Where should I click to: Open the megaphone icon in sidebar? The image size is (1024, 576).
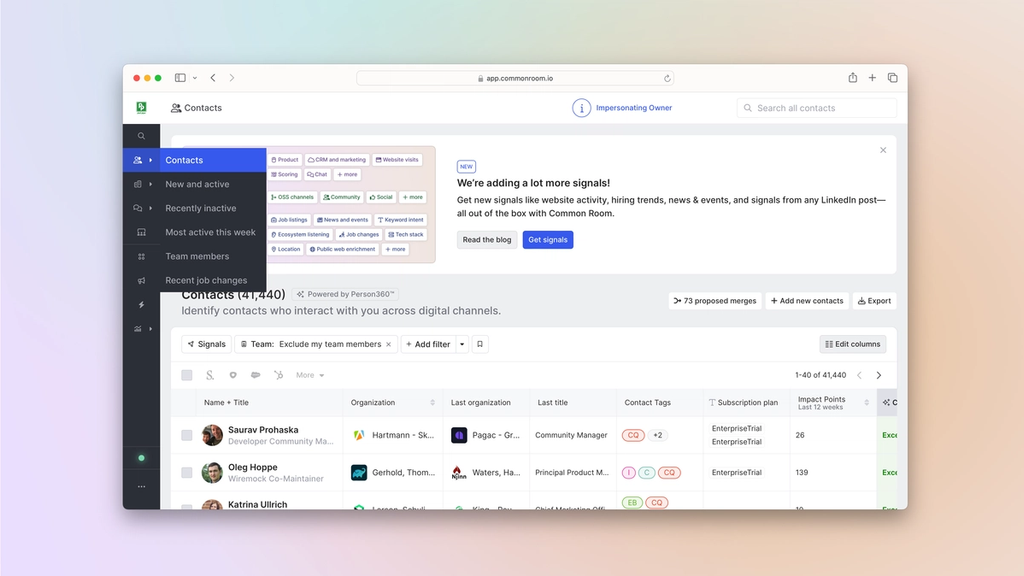[141, 281]
